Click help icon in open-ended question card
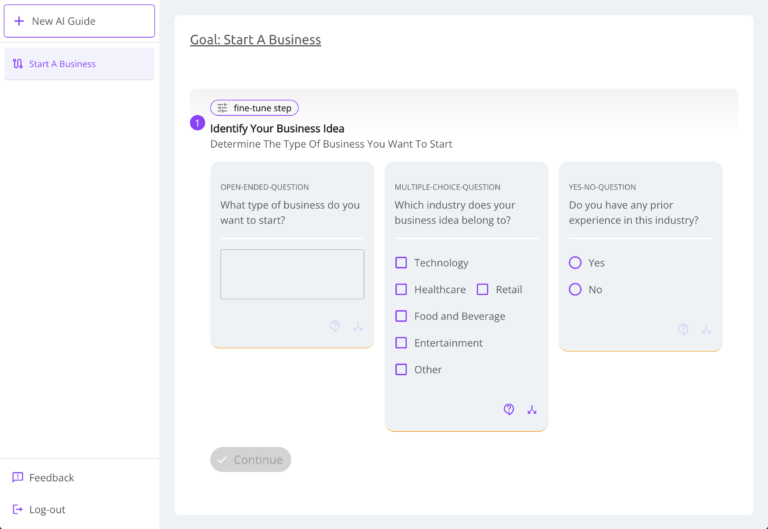768x529 pixels. [x=335, y=326]
